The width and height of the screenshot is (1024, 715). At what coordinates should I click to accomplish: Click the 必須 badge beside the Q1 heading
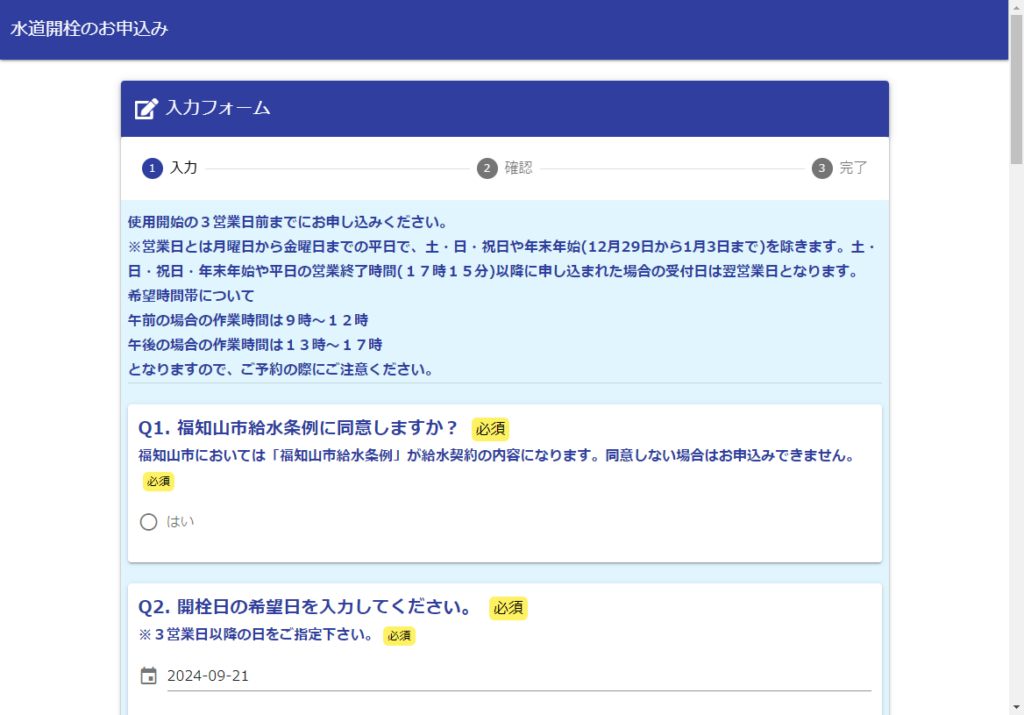490,429
